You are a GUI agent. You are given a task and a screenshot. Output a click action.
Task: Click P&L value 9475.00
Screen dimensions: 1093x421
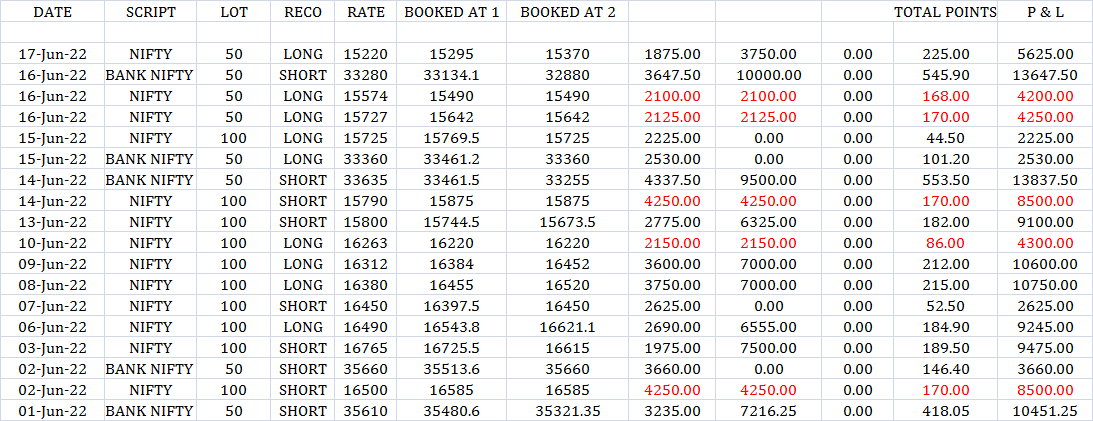(x=1045, y=348)
